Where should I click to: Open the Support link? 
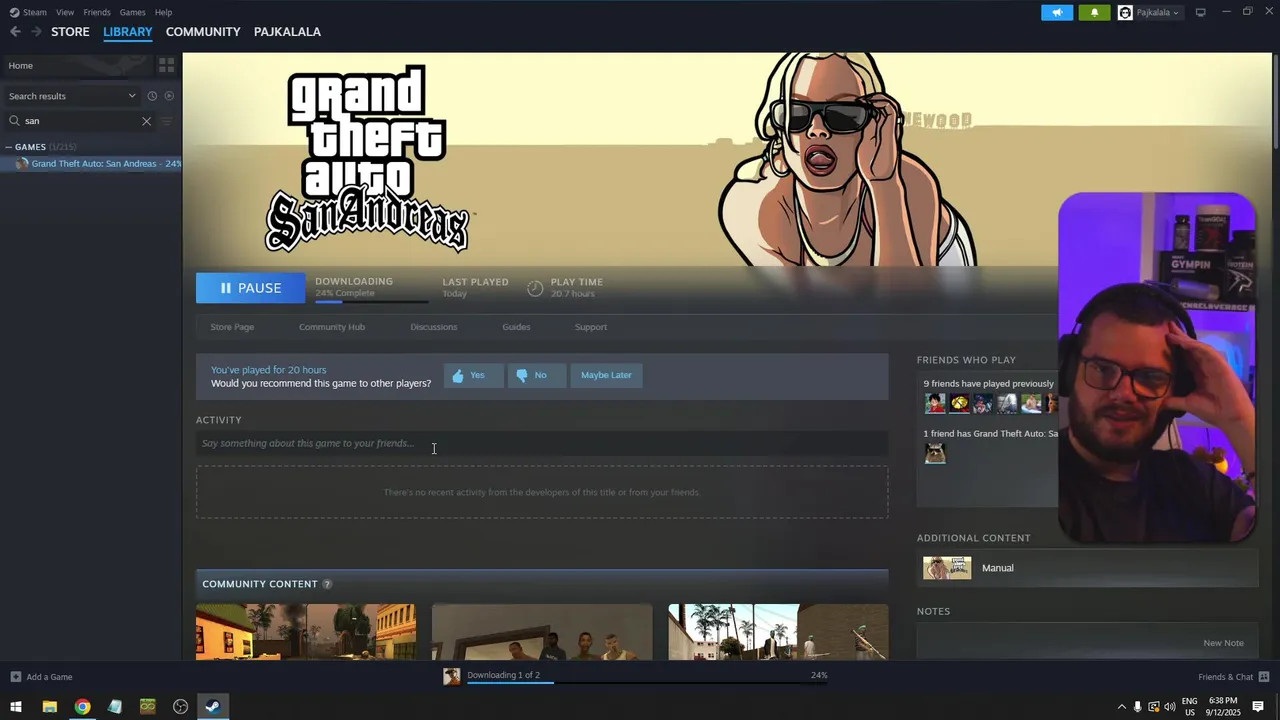pos(590,327)
